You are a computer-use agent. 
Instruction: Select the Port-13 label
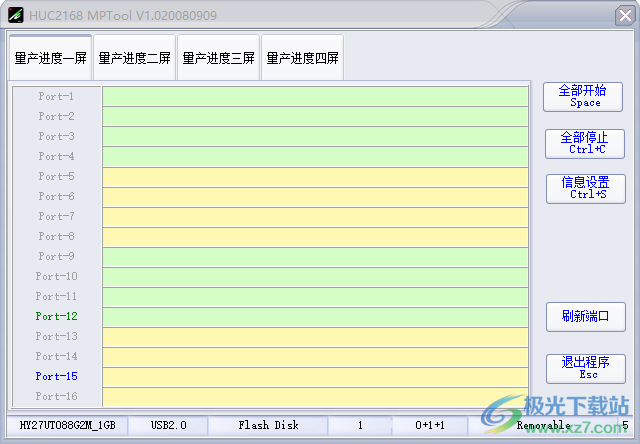tap(56, 336)
